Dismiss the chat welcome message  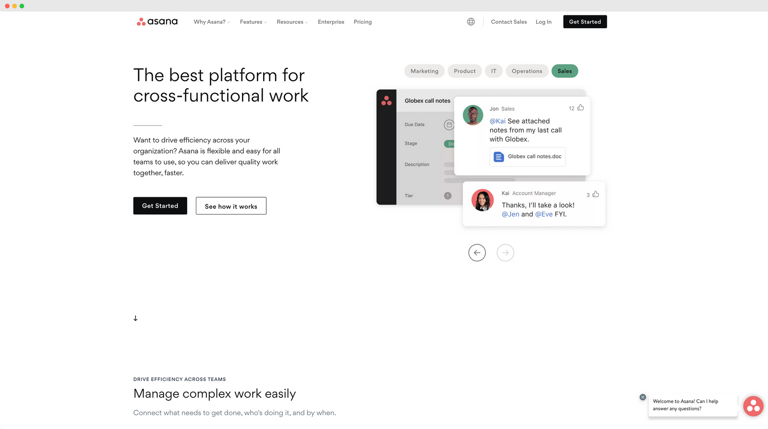(643, 397)
